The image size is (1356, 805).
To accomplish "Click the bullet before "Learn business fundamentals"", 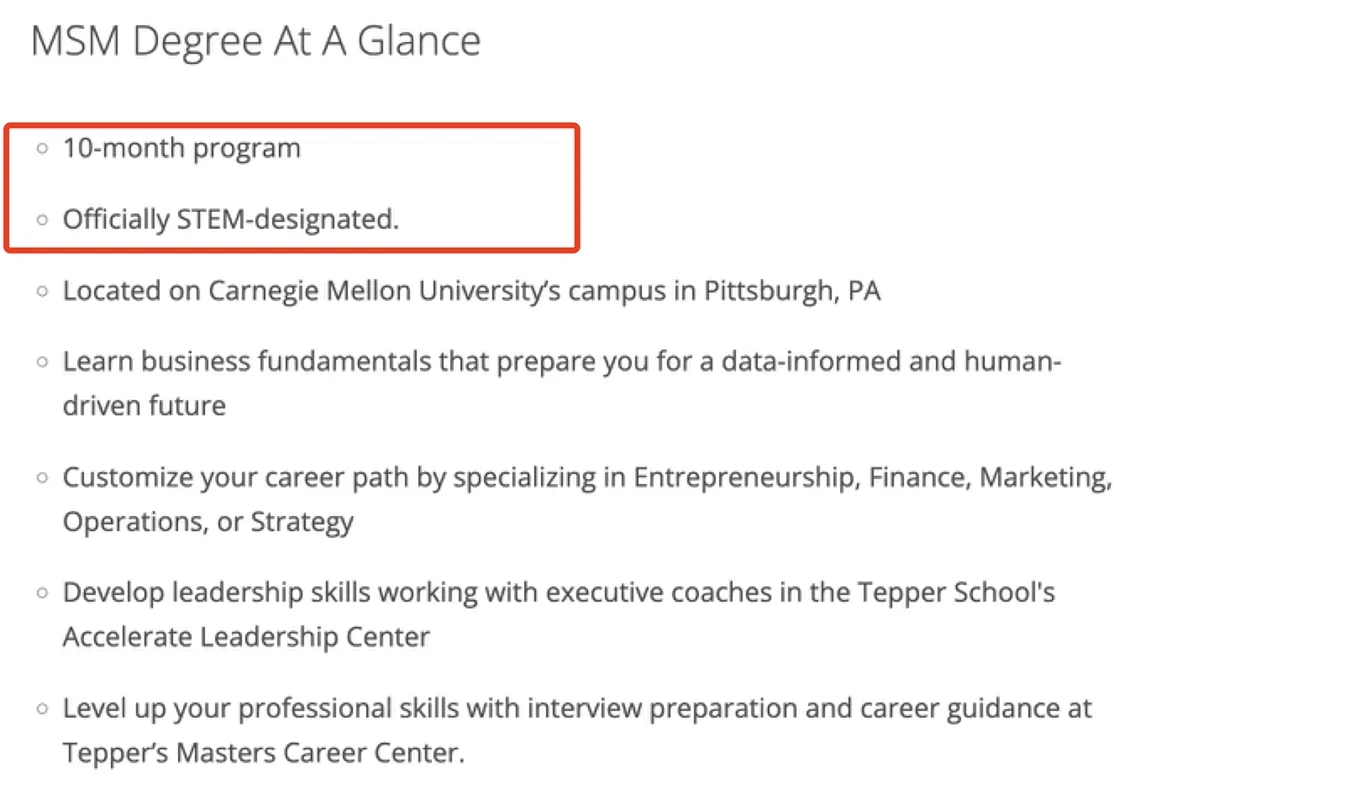I will click(42, 363).
